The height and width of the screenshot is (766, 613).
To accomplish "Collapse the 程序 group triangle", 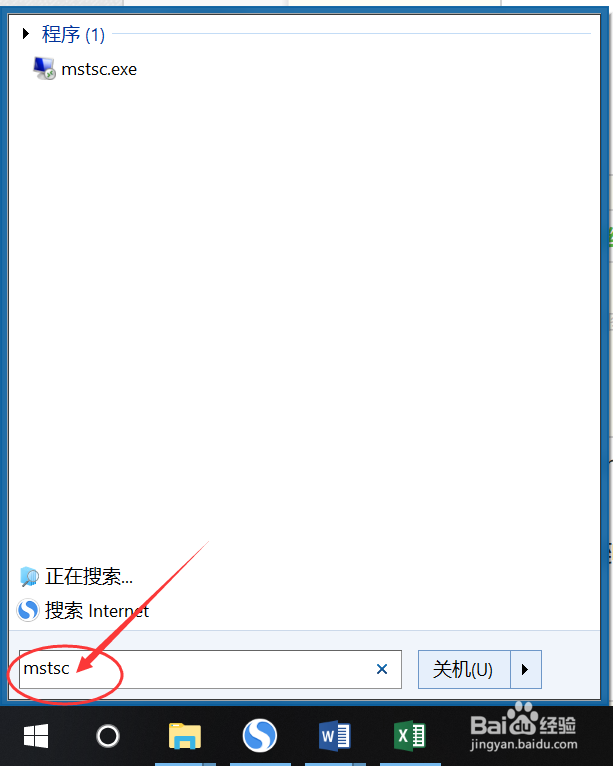I will (26, 34).
